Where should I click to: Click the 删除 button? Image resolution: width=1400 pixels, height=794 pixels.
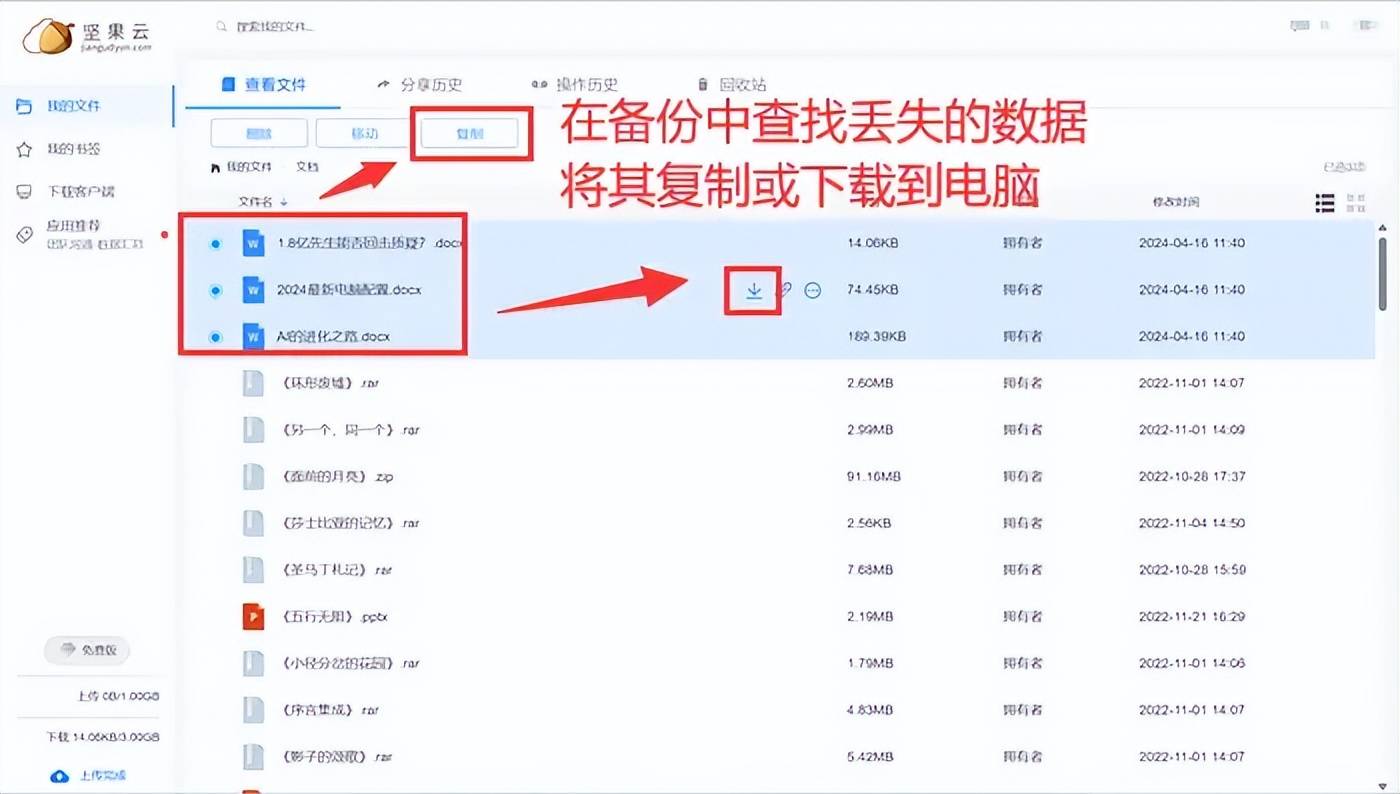(x=258, y=134)
